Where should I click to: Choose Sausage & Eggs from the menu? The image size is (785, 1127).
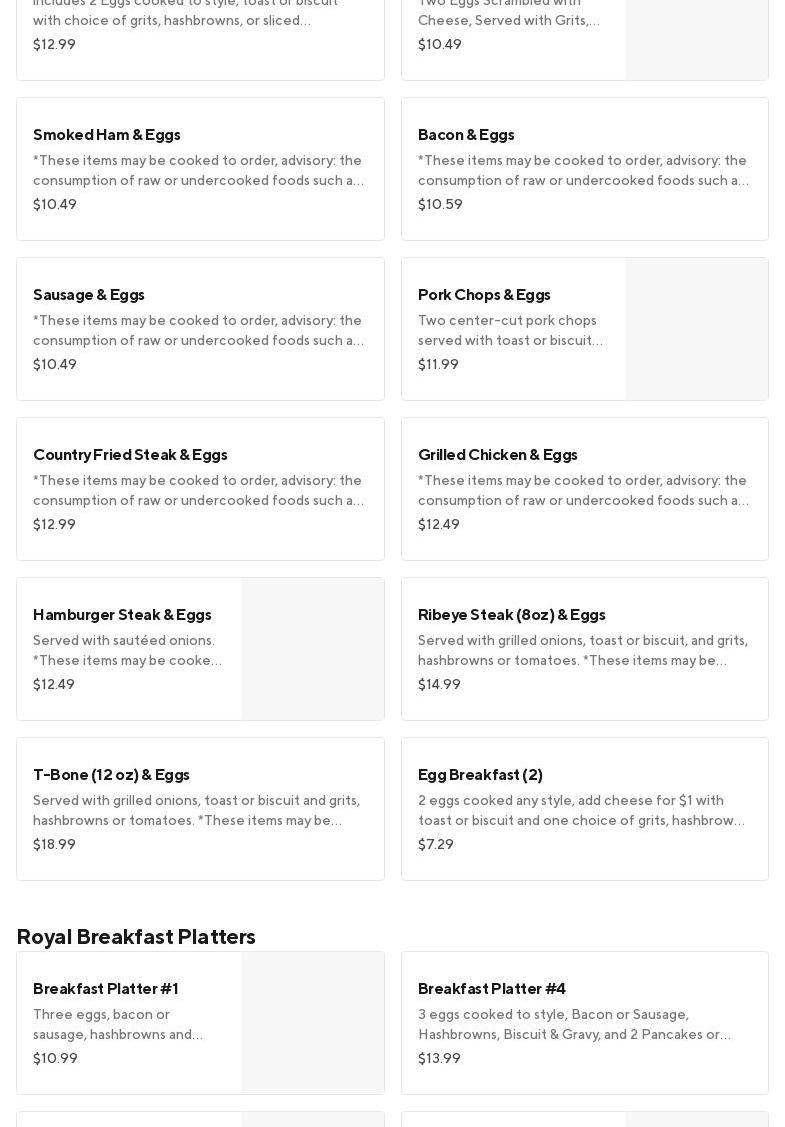pyautogui.click(x=200, y=328)
